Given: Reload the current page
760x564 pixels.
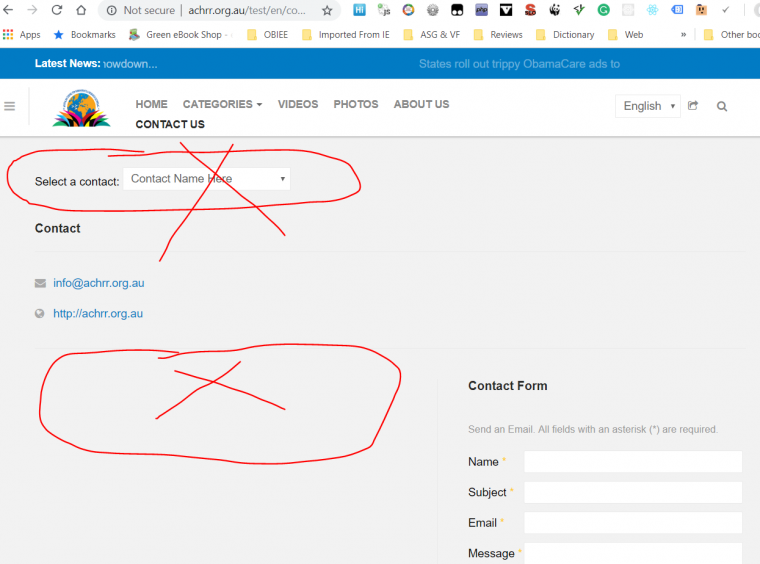Looking at the screenshot, I should coord(57,10).
